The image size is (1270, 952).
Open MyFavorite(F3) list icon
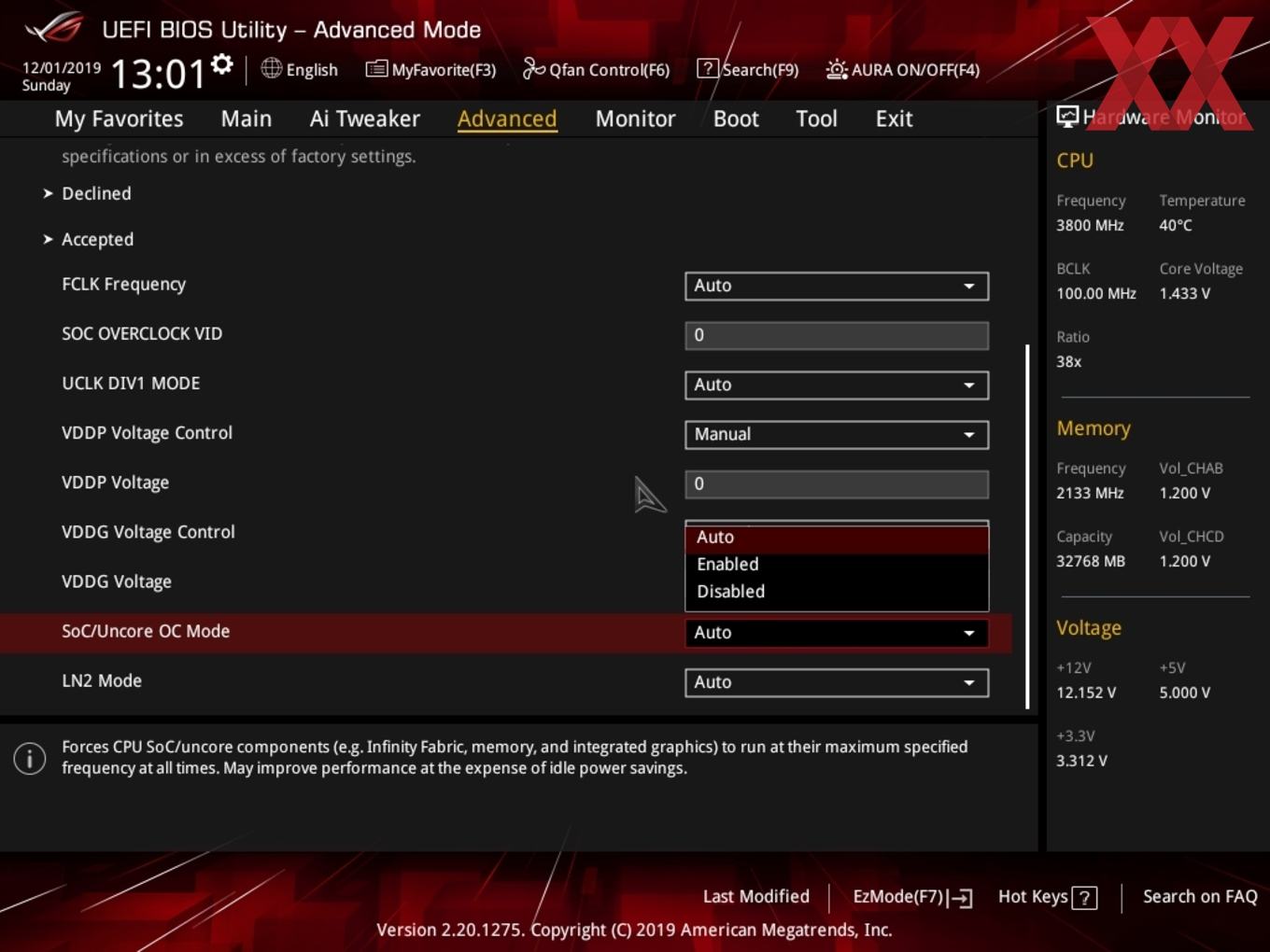376,69
